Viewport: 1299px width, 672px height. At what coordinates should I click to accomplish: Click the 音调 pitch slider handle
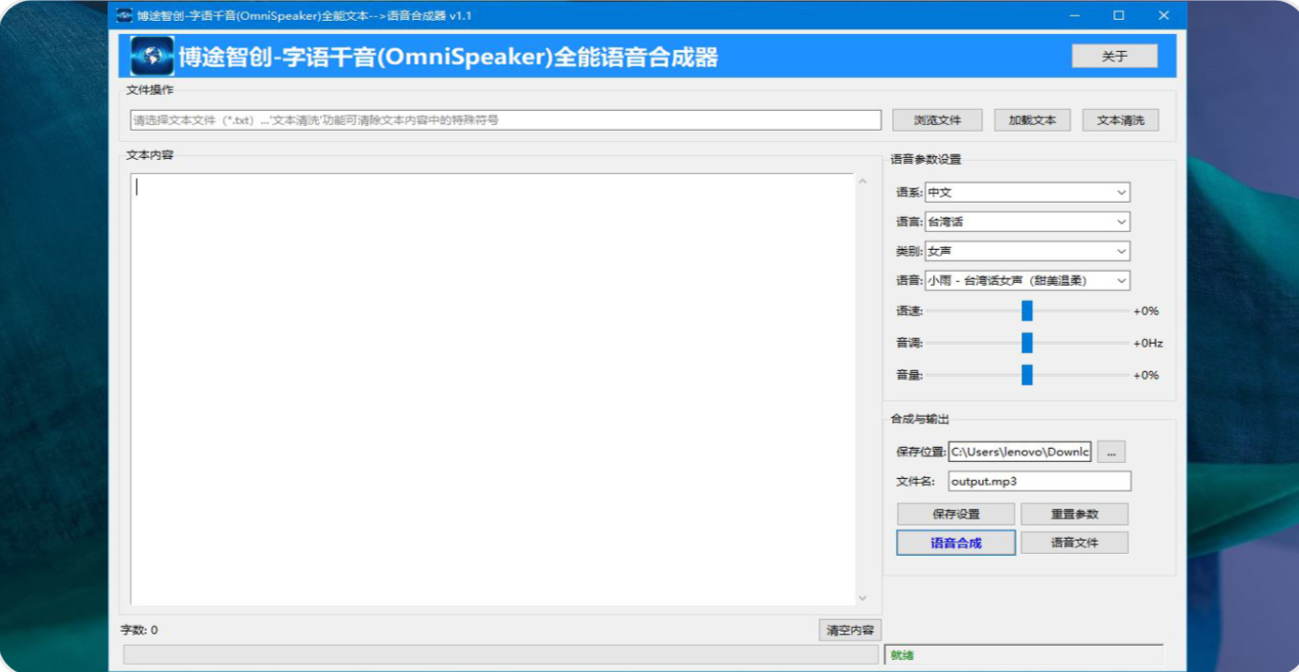click(1027, 343)
